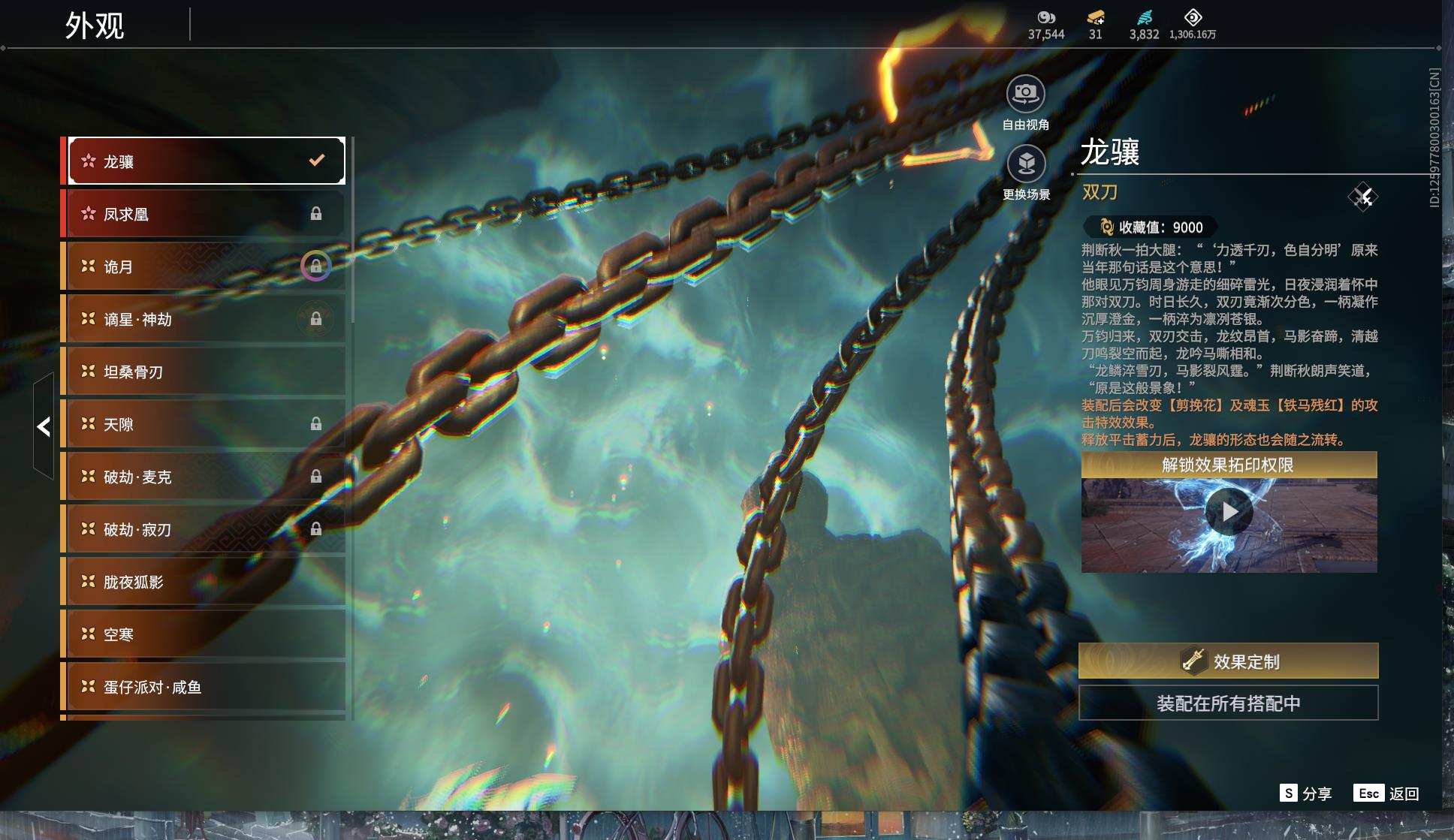Screen dimensions: 1454x840
Task: Select the 胧夜狐影 skin row
Action: (203, 582)
